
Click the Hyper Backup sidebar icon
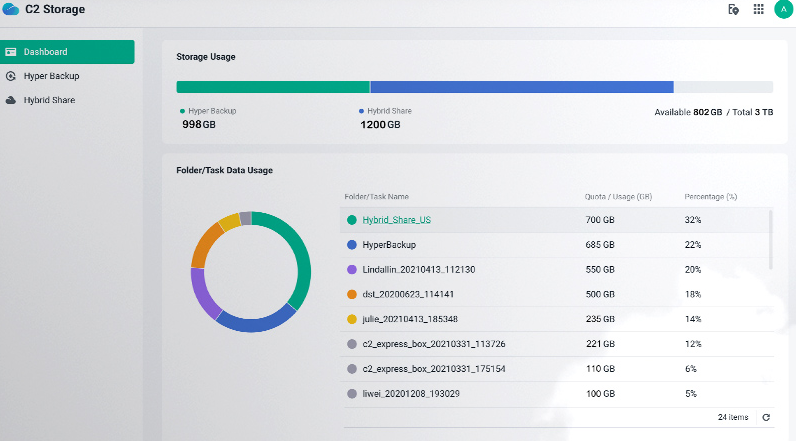tap(11, 76)
